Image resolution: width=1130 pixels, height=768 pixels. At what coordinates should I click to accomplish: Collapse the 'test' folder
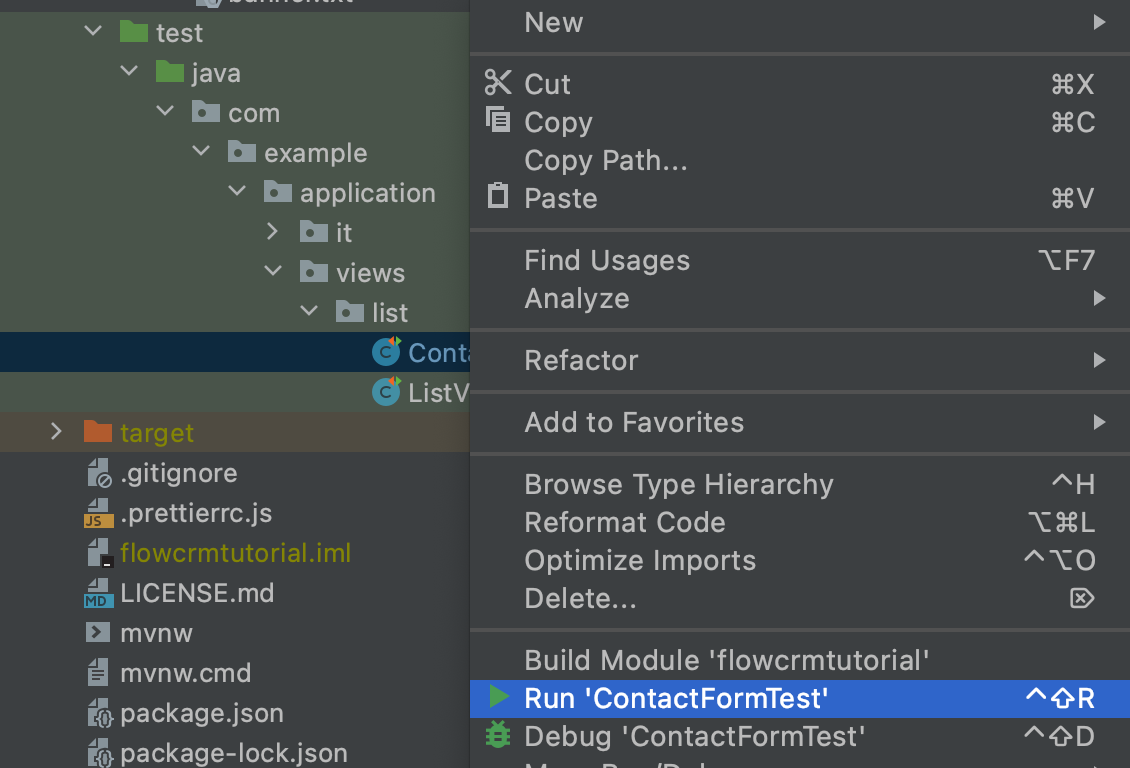pyautogui.click(x=92, y=31)
